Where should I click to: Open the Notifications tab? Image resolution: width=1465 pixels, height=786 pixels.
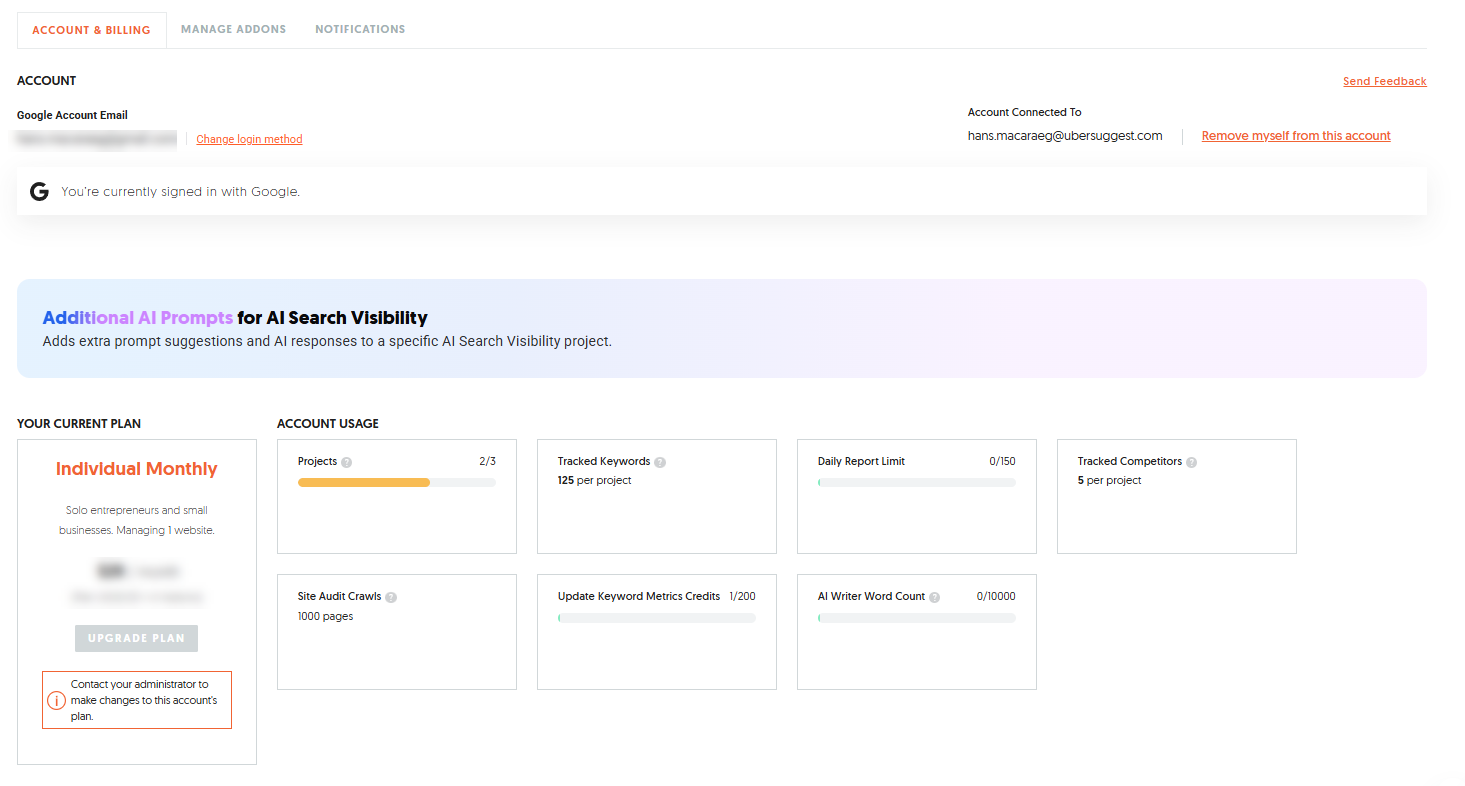point(360,29)
